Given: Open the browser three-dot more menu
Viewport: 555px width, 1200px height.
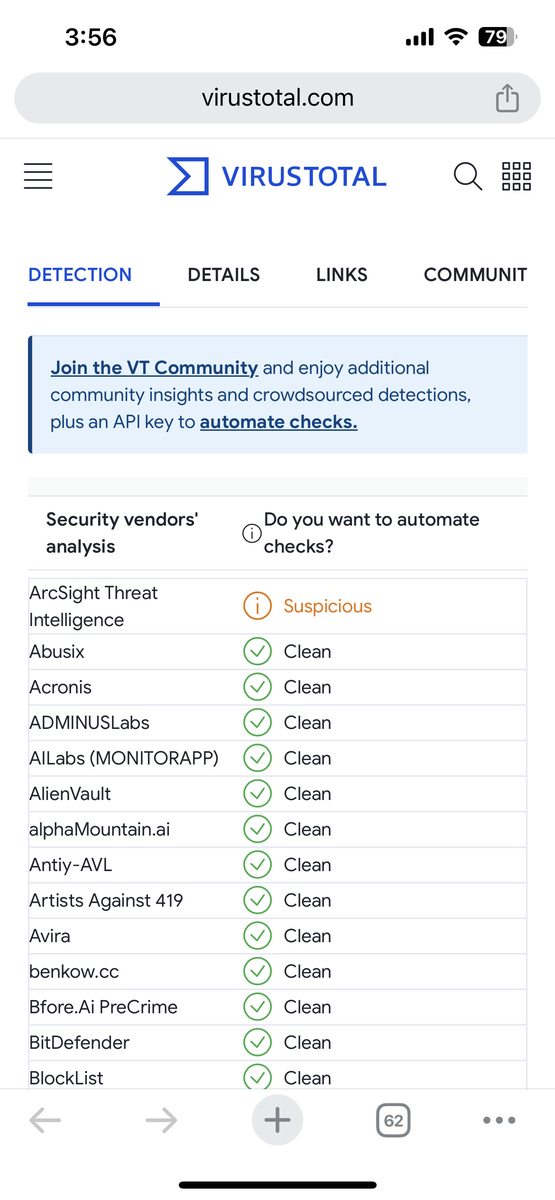Looking at the screenshot, I should tap(500, 1121).
